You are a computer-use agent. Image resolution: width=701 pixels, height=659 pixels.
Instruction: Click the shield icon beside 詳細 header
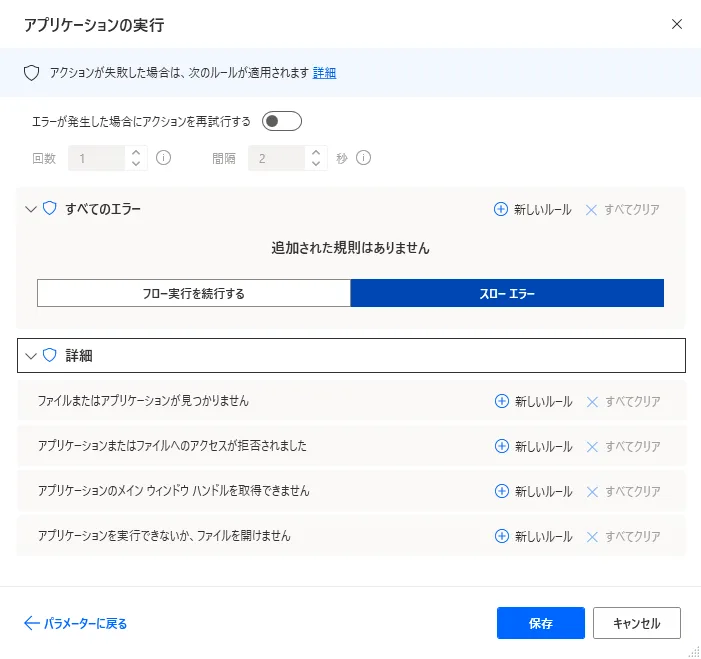(x=49, y=355)
